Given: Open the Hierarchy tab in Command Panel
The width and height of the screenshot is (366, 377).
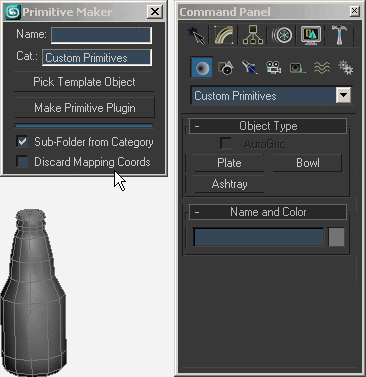Looking at the screenshot, I should tap(253, 35).
